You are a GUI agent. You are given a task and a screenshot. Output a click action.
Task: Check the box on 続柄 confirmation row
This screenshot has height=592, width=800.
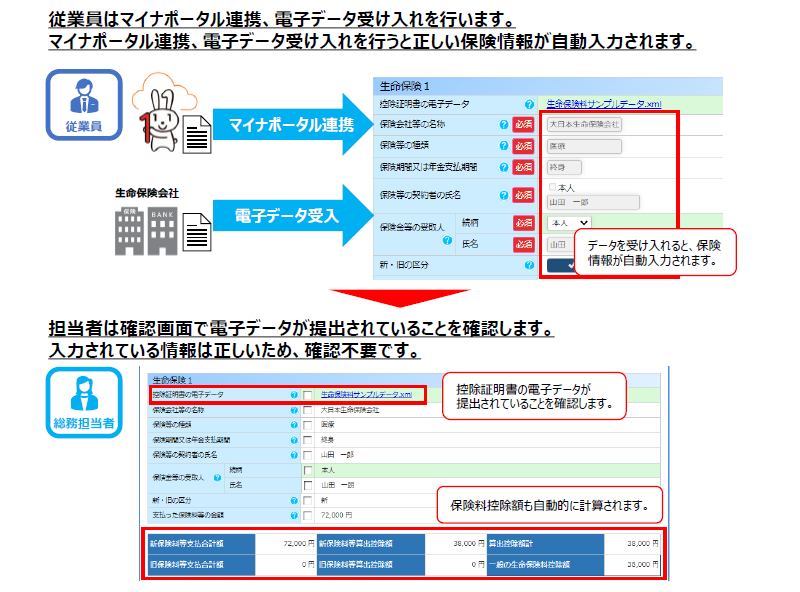(x=308, y=470)
